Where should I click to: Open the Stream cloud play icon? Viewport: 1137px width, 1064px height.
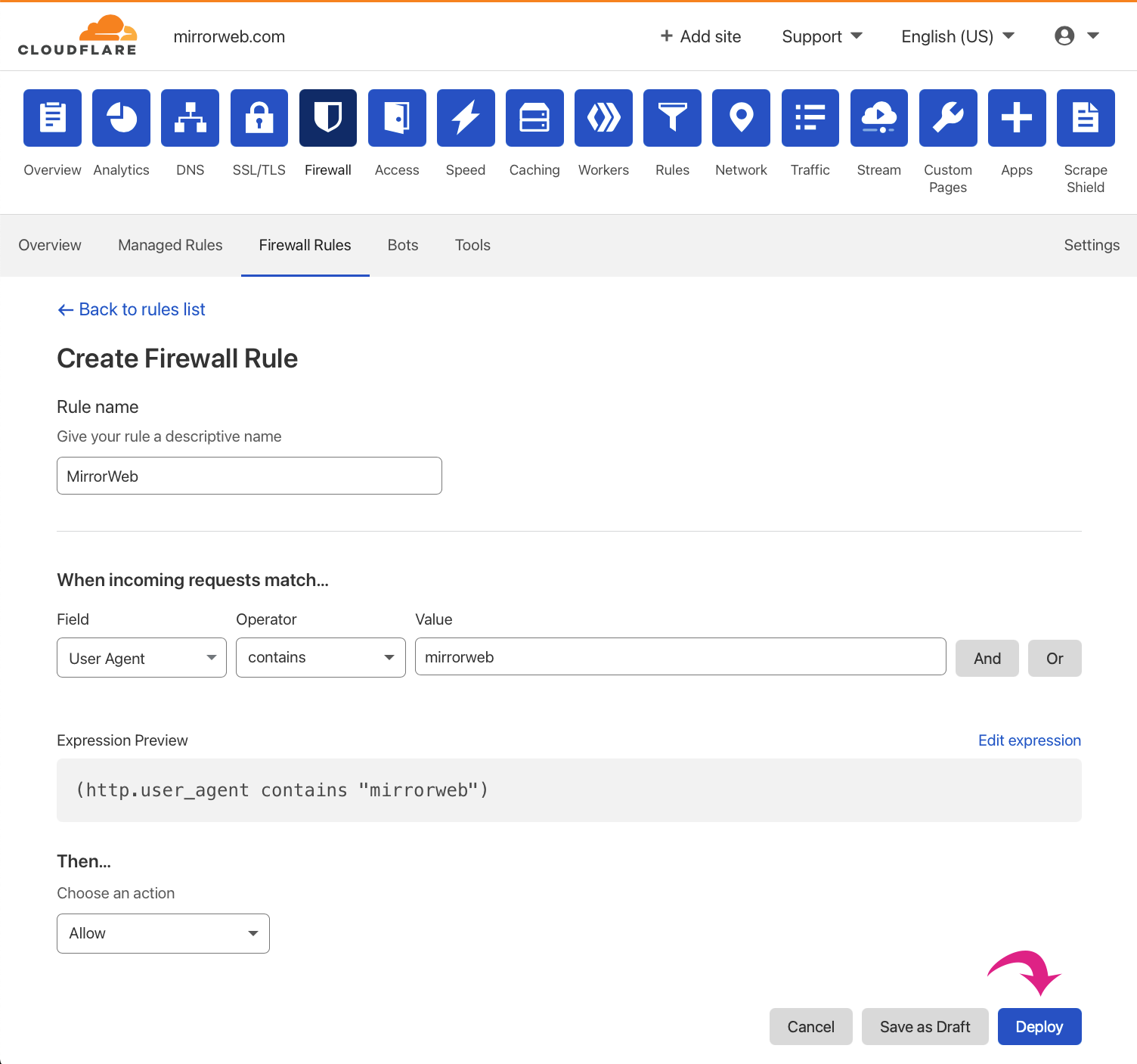click(x=879, y=118)
